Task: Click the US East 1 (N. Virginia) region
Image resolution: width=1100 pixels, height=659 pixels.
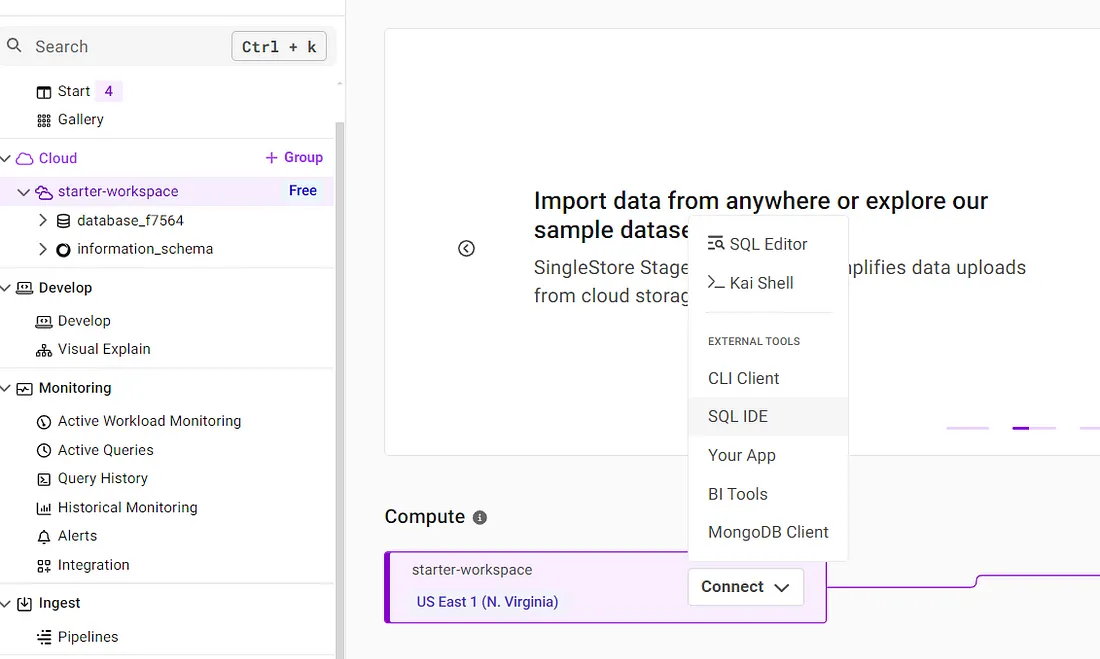Action: point(488,602)
